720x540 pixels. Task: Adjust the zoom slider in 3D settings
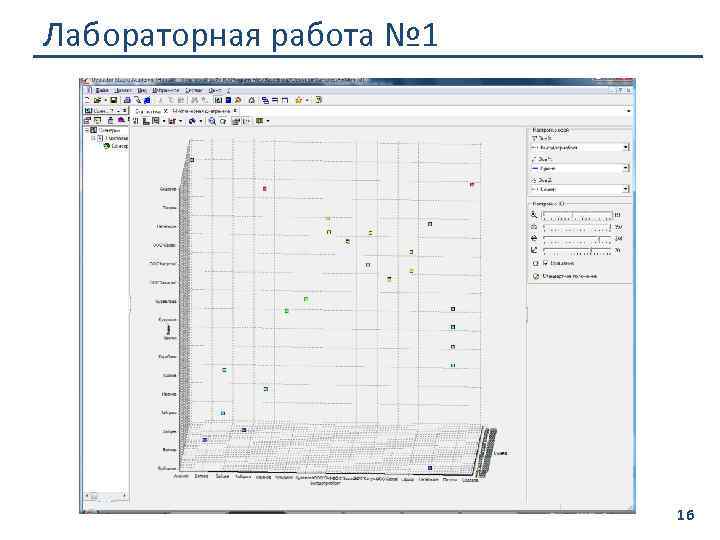578,215
